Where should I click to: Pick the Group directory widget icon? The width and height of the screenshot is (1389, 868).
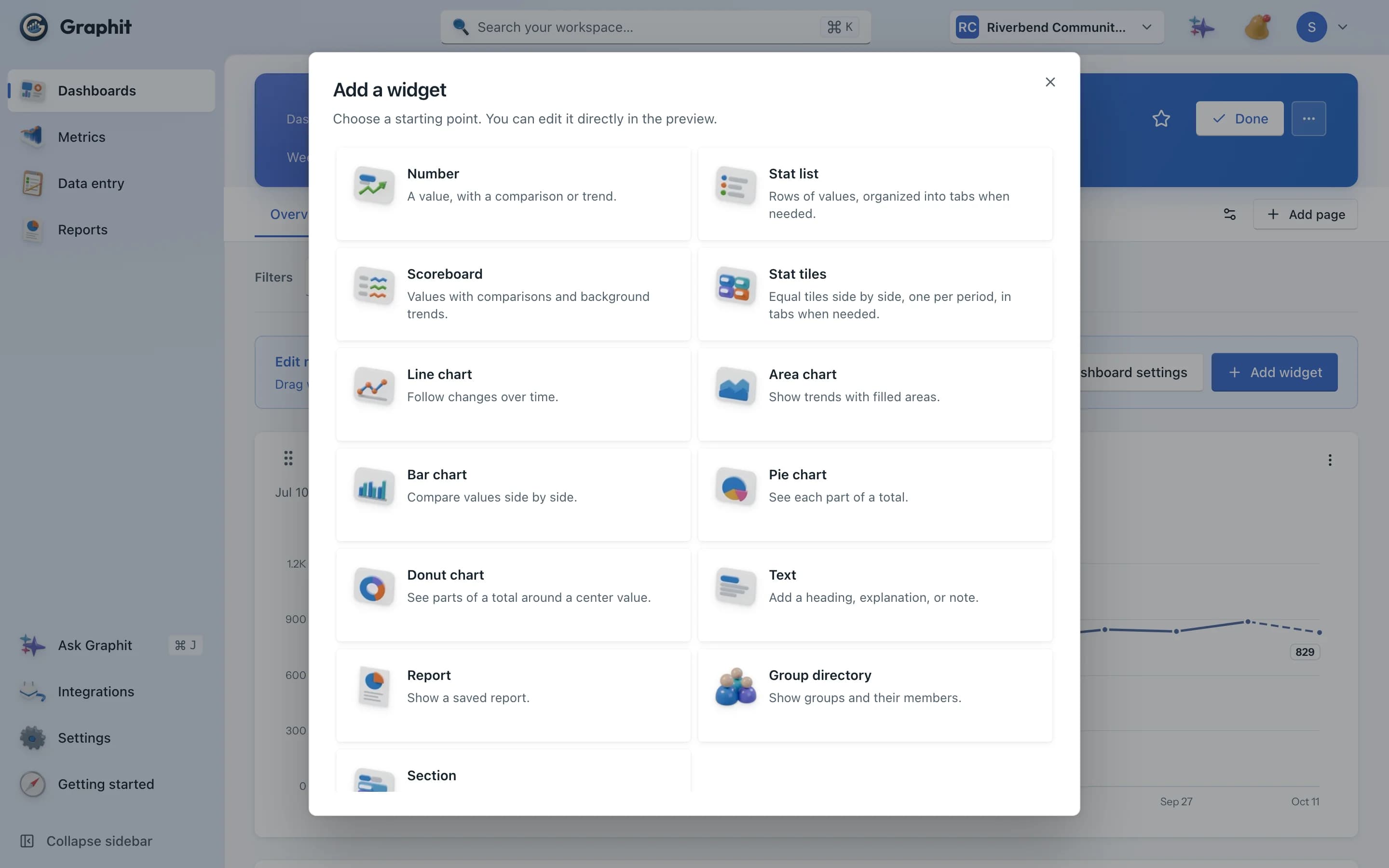[x=735, y=687]
